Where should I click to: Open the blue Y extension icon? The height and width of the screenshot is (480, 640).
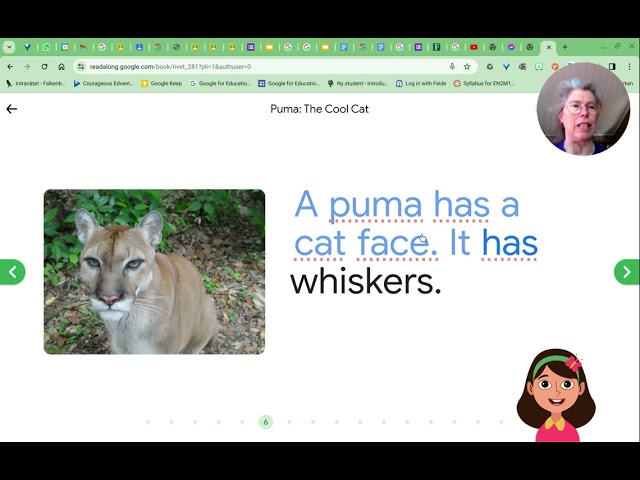click(x=506, y=67)
